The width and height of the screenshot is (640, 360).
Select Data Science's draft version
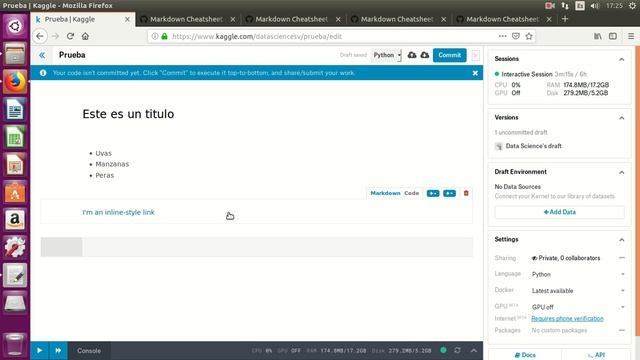tap(533, 146)
